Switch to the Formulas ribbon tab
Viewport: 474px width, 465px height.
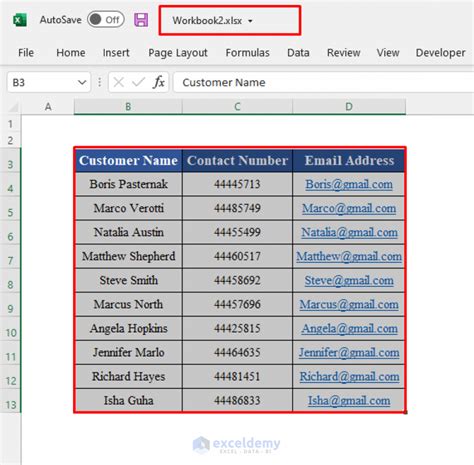pyautogui.click(x=247, y=53)
